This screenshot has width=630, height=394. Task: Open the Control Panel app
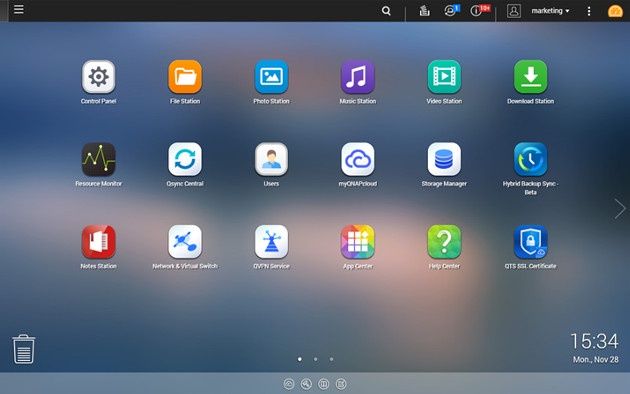tap(98, 77)
